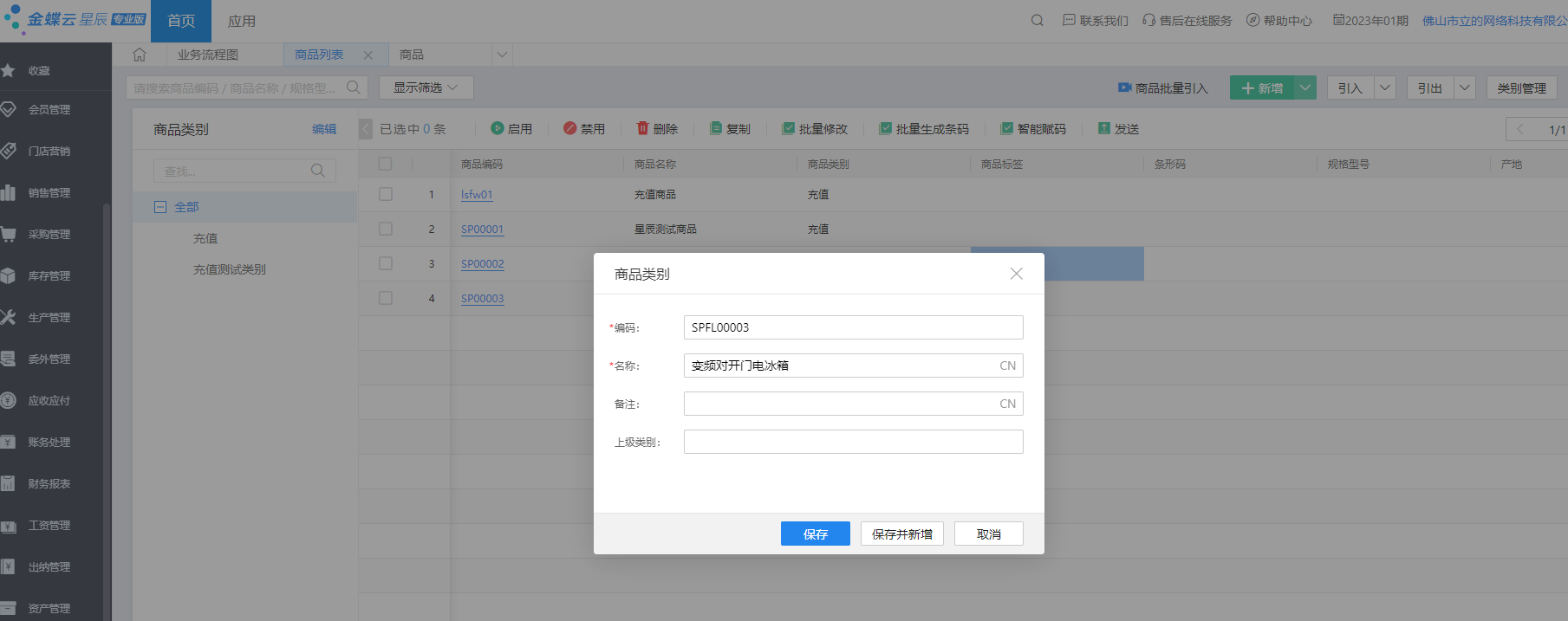
Task: Click 批量修改 batch edit button
Action: point(815,129)
